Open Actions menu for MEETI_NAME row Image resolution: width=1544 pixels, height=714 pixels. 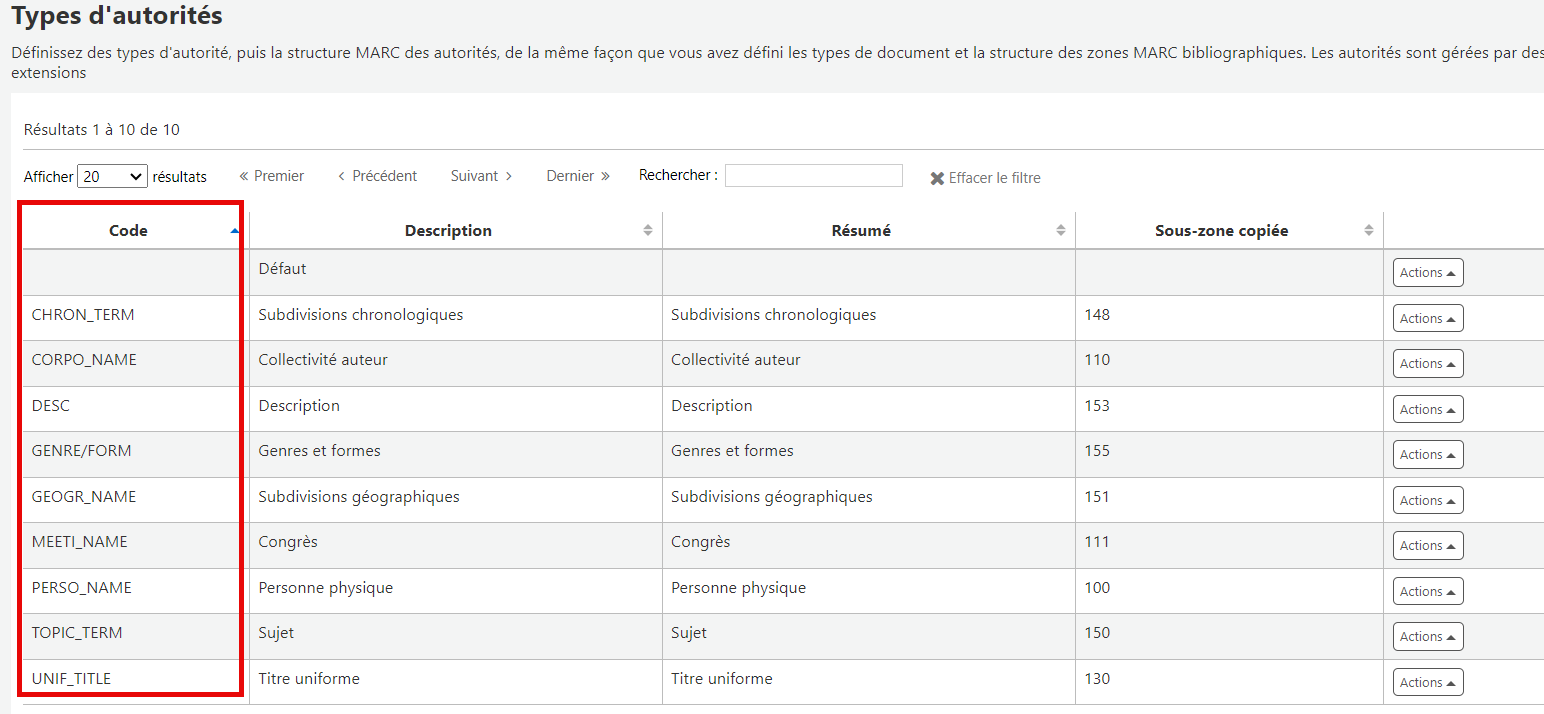1428,546
